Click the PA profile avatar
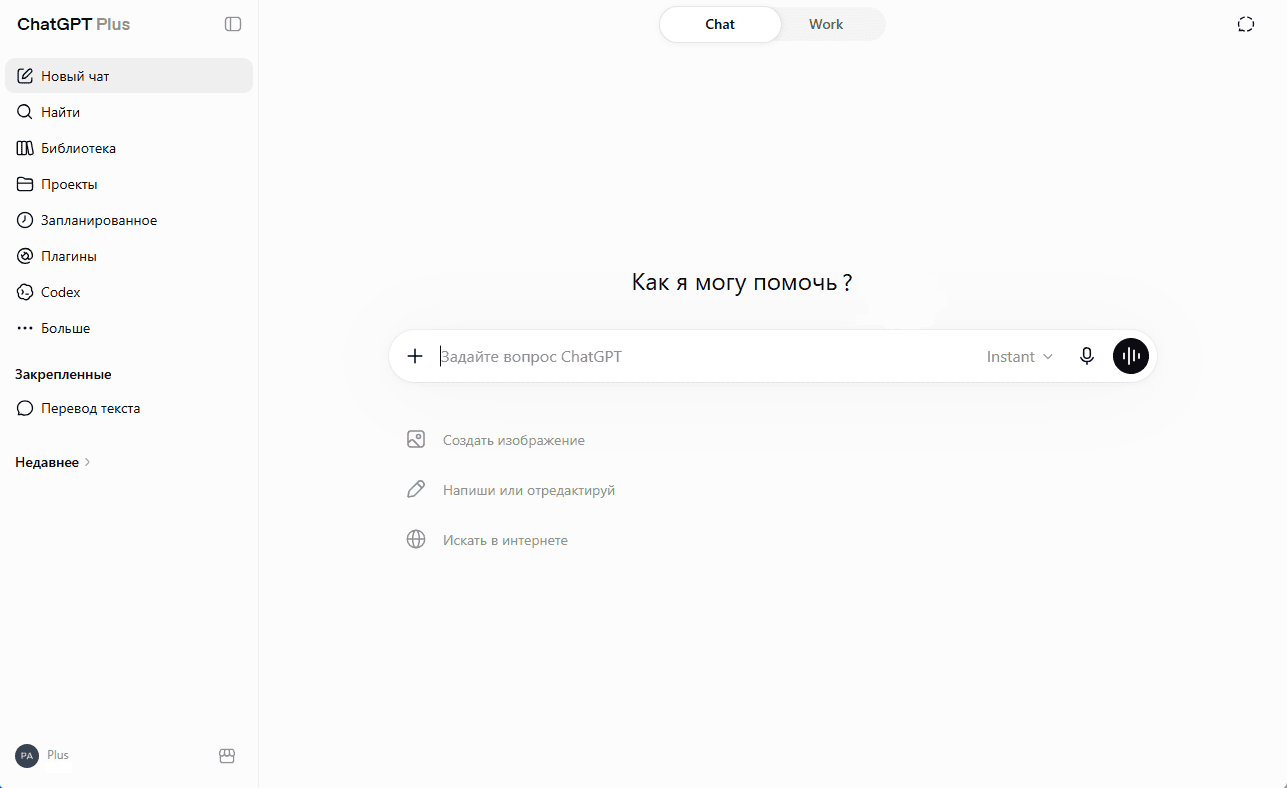The width and height of the screenshot is (1287, 788). click(x=27, y=756)
